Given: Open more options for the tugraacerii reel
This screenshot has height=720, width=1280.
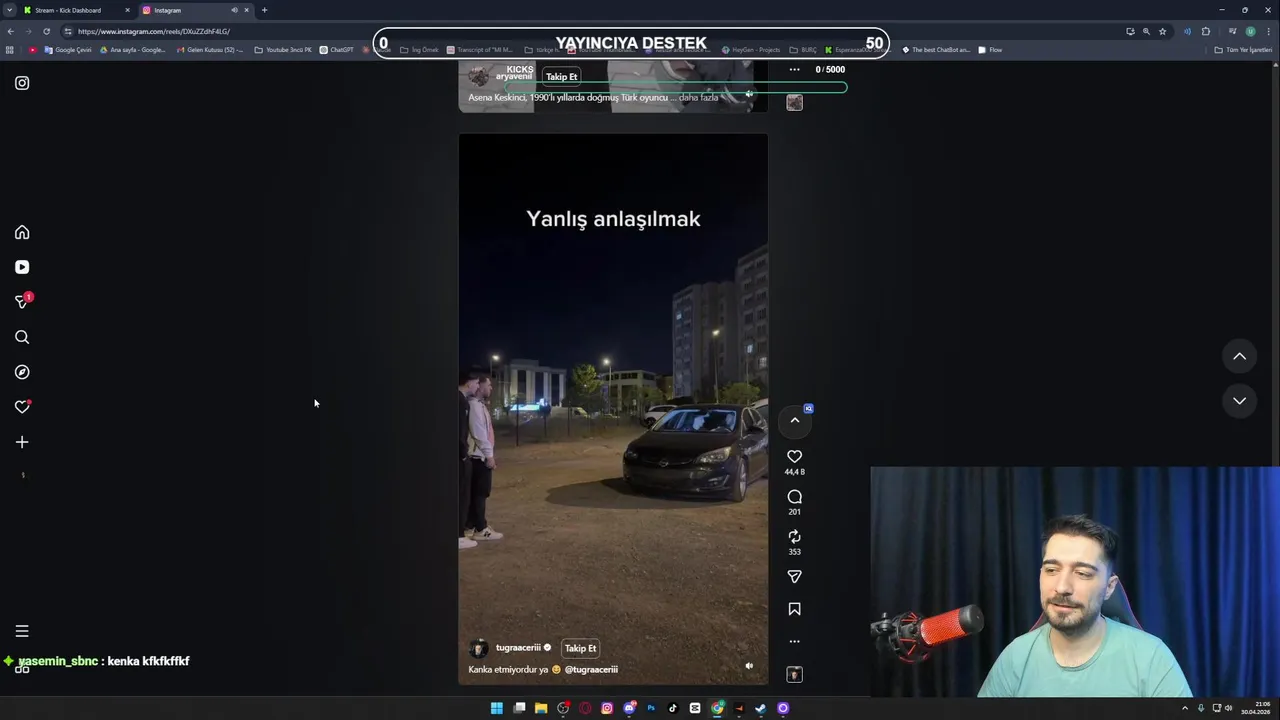Looking at the screenshot, I should (794, 641).
